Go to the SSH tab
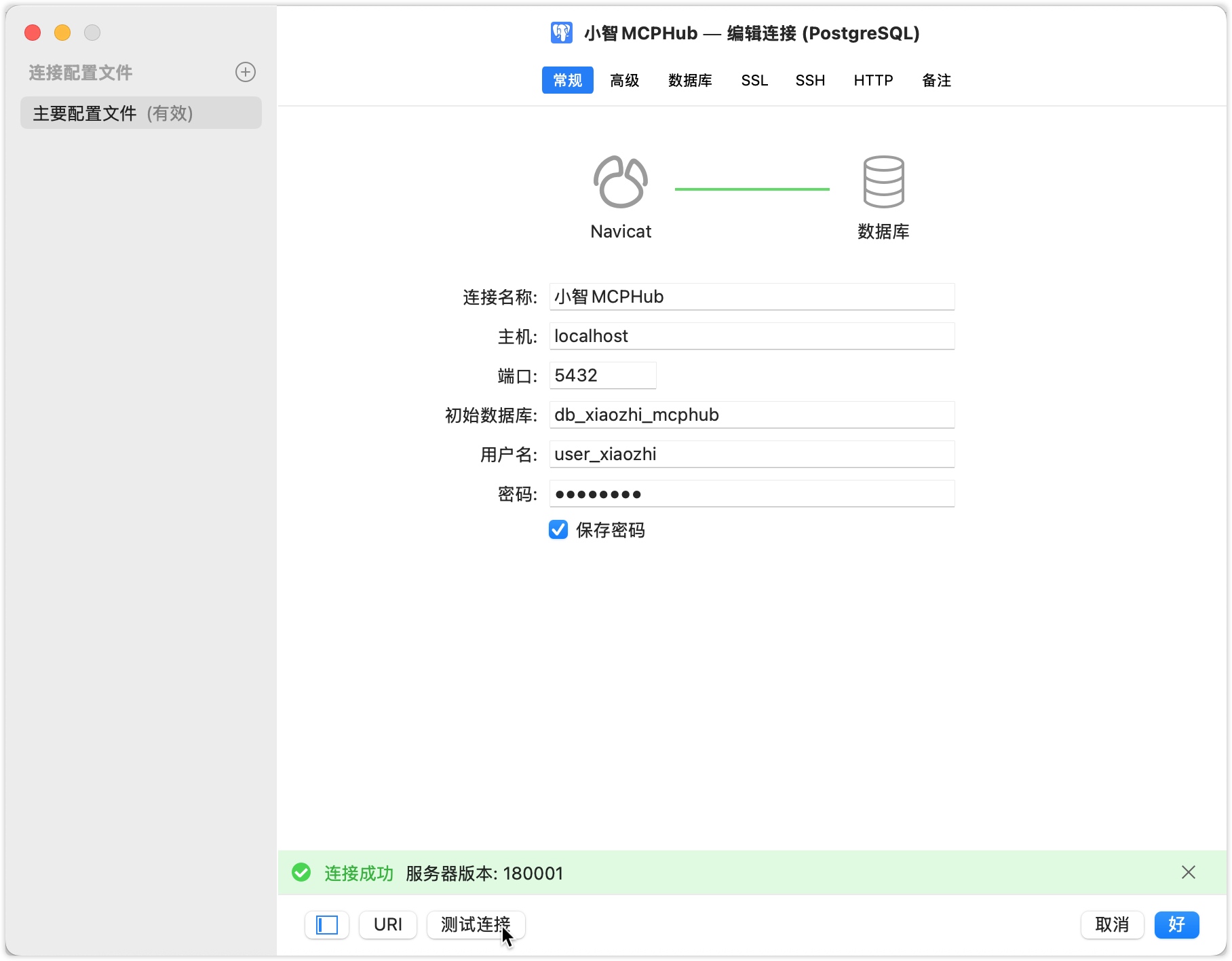1232x961 pixels. pos(810,80)
